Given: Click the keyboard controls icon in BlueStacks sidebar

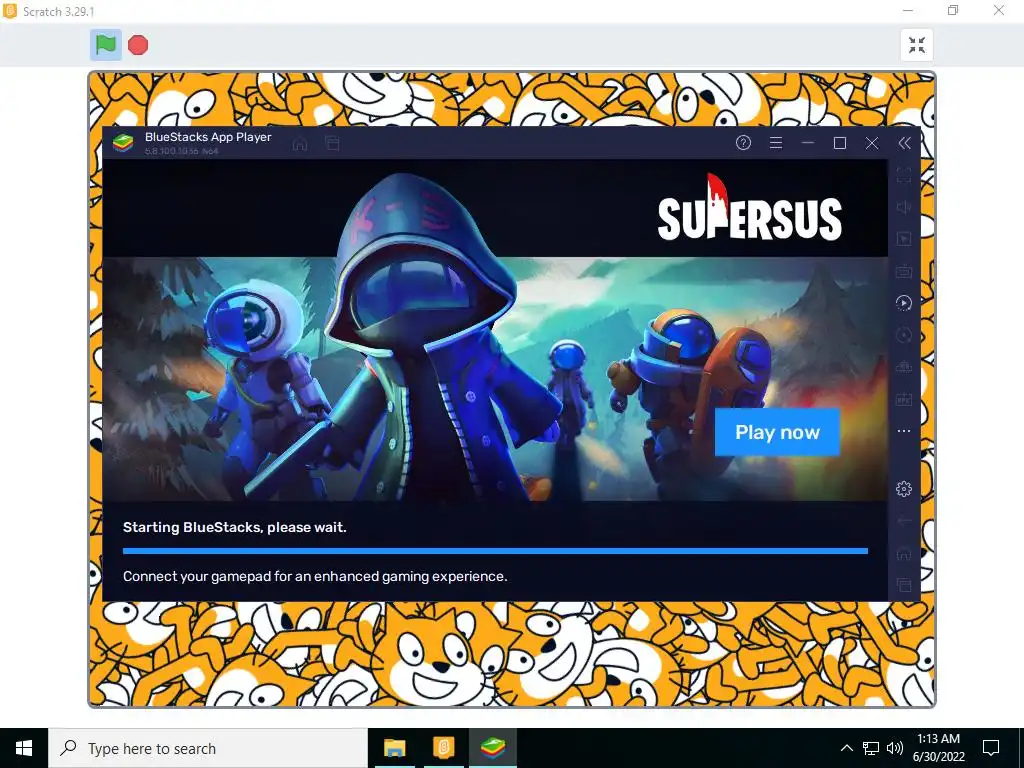Looking at the screenshot, I should (904, 270).
